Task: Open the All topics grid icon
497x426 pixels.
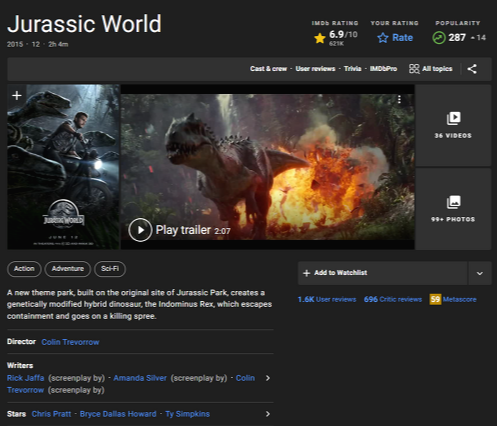Action: pyautogui.click(x=414, y=69)
